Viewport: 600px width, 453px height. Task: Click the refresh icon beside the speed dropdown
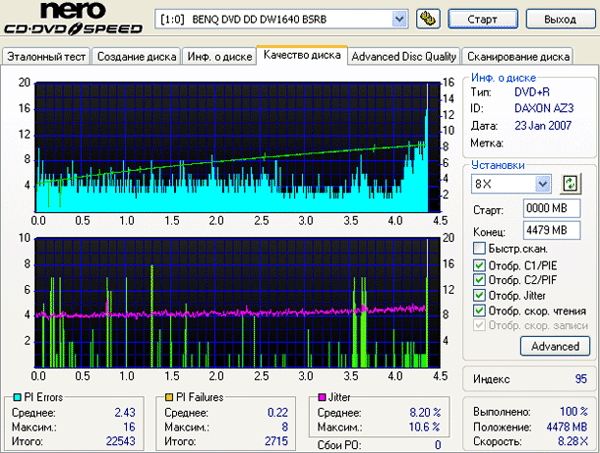pos(570,183)
